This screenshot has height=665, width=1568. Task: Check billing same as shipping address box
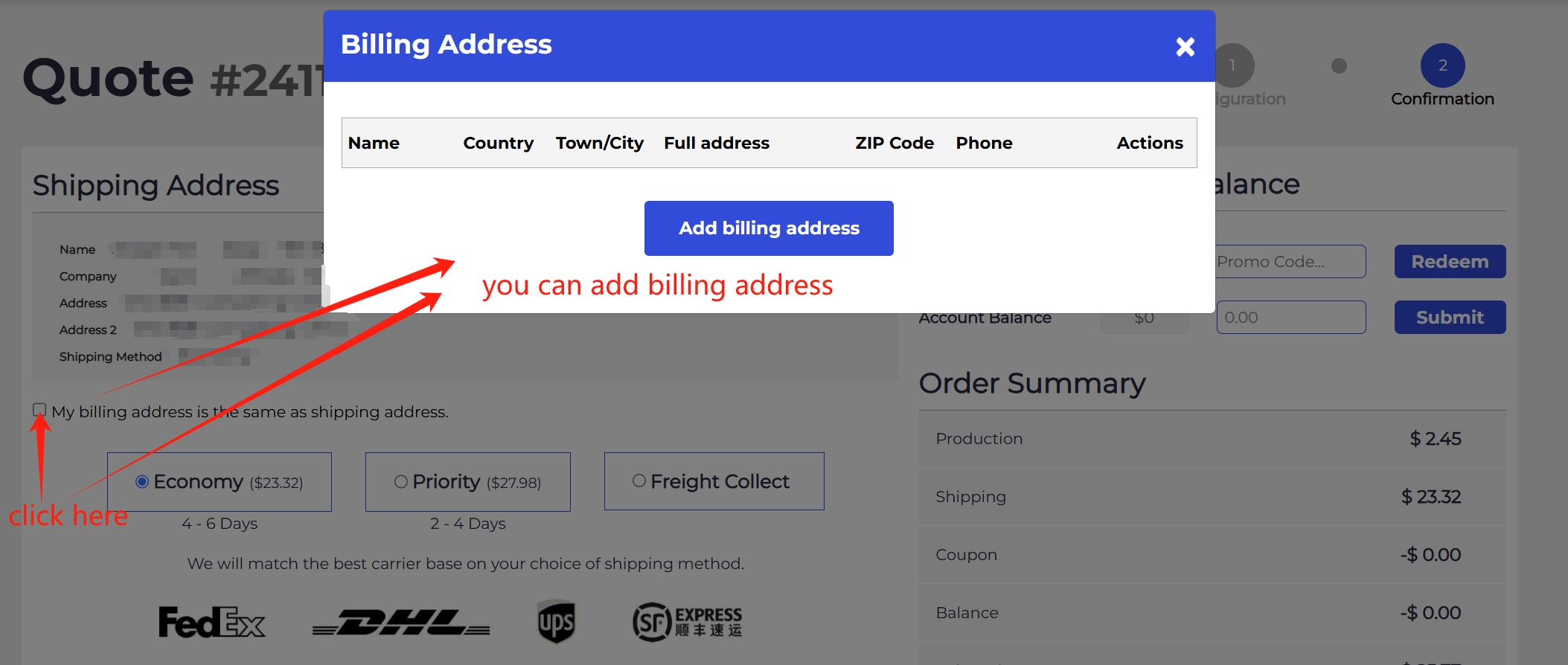pyautogui.click(x=39, y=410)
